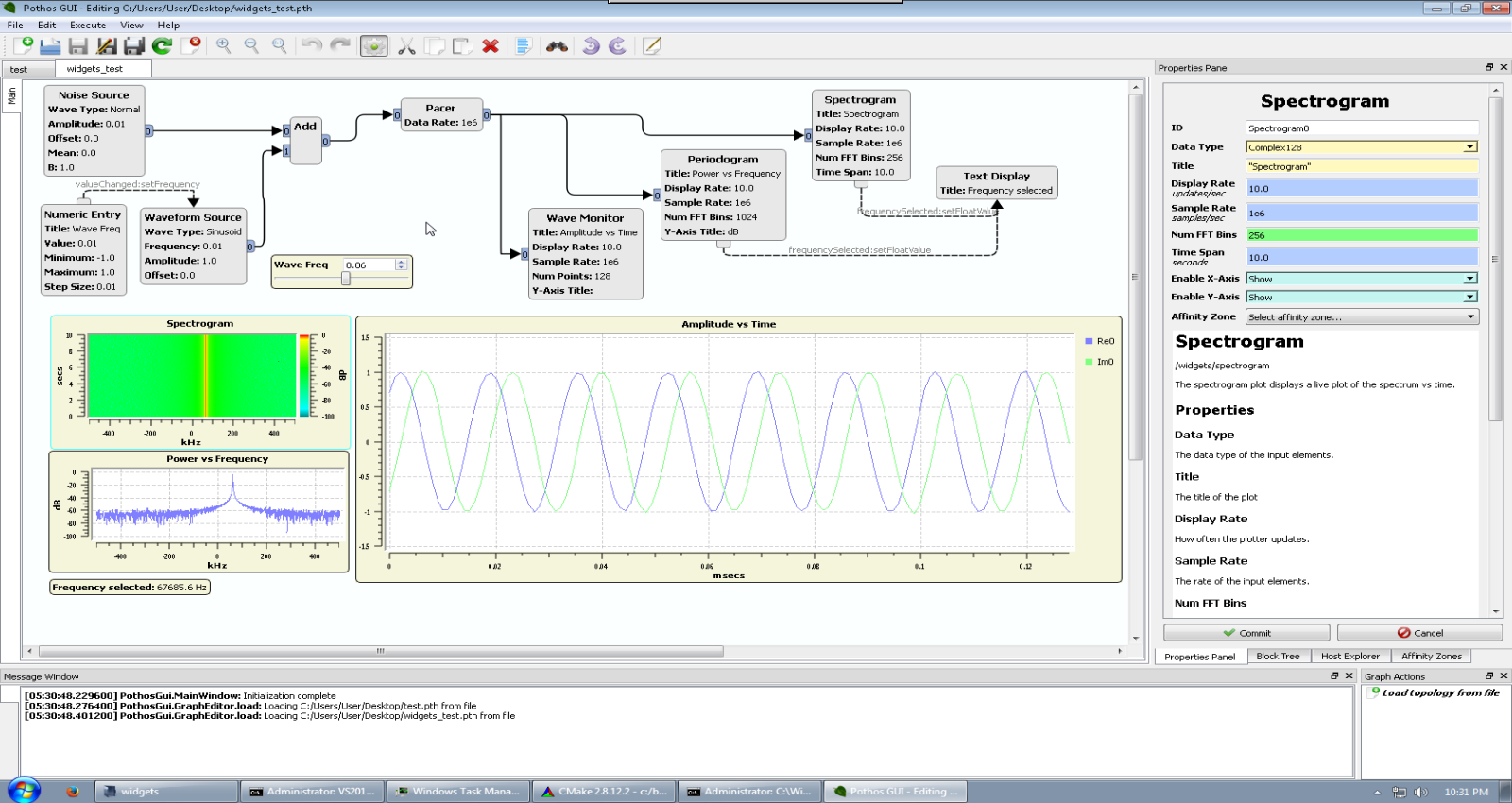Click the Num FFT Bins input field

point(1361,235)
